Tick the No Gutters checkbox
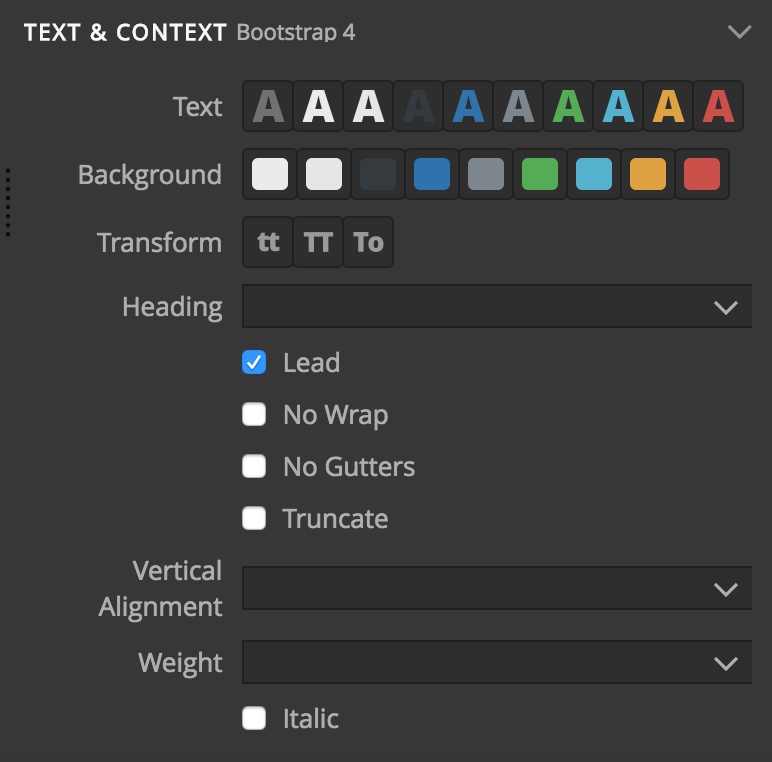This screenshot has width=772, height=762. (x=254, y=466)
